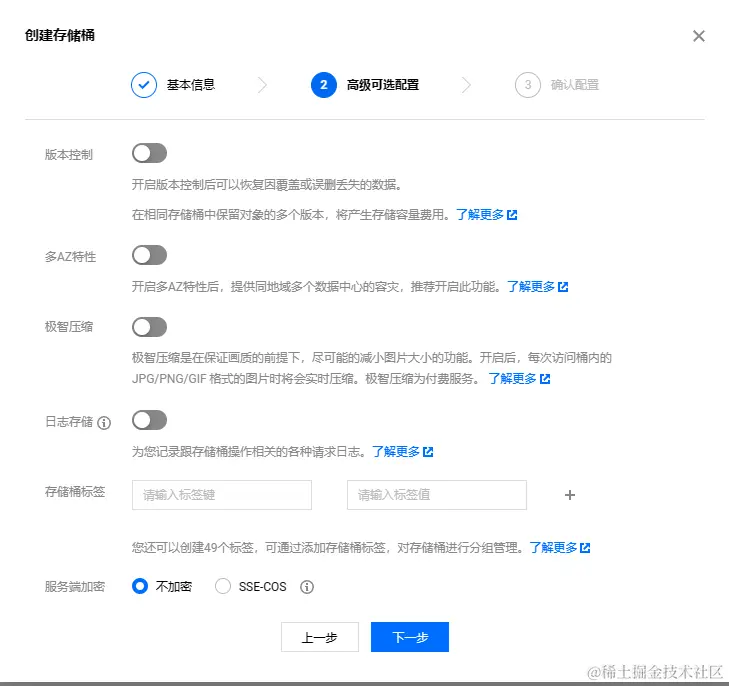Add another tag with the plus icon
Screen dimensions: 729x686
coord(570,495)
